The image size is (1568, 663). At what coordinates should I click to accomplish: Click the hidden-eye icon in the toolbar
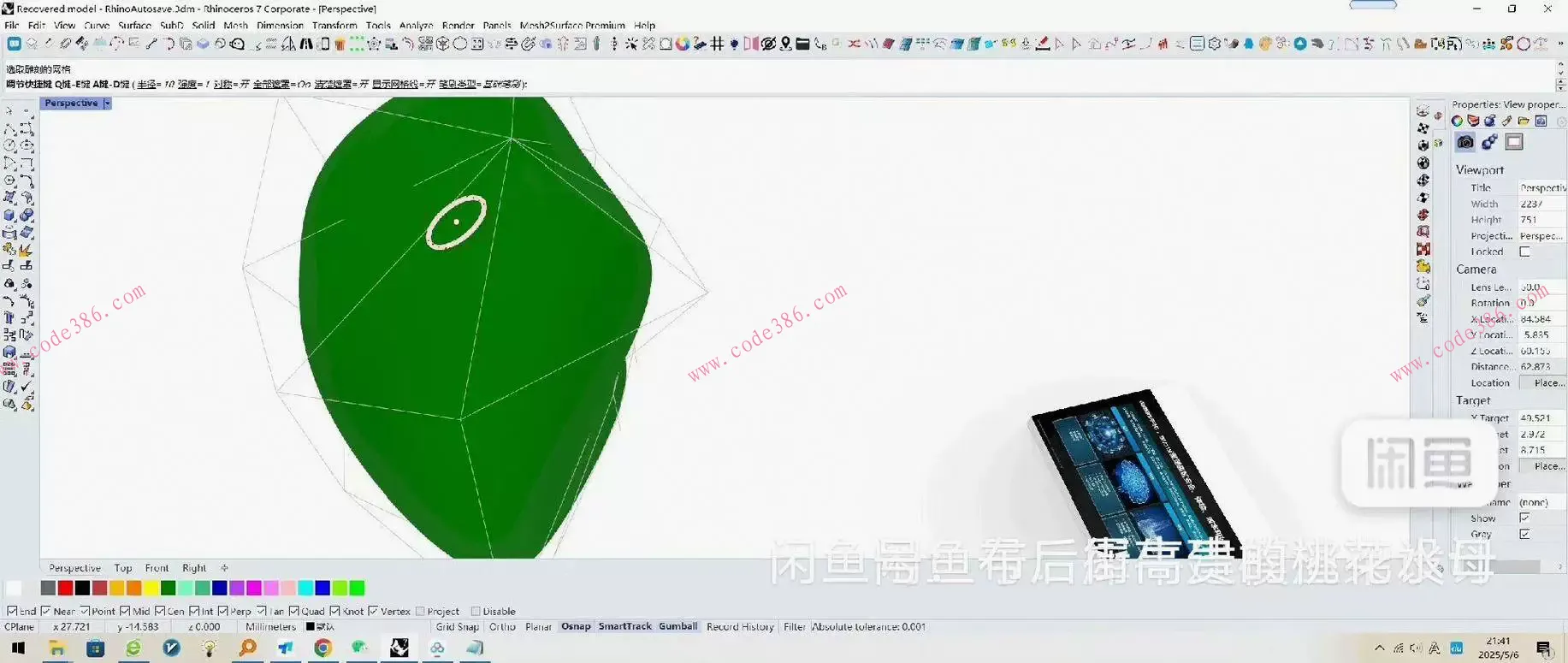[768, 44]
